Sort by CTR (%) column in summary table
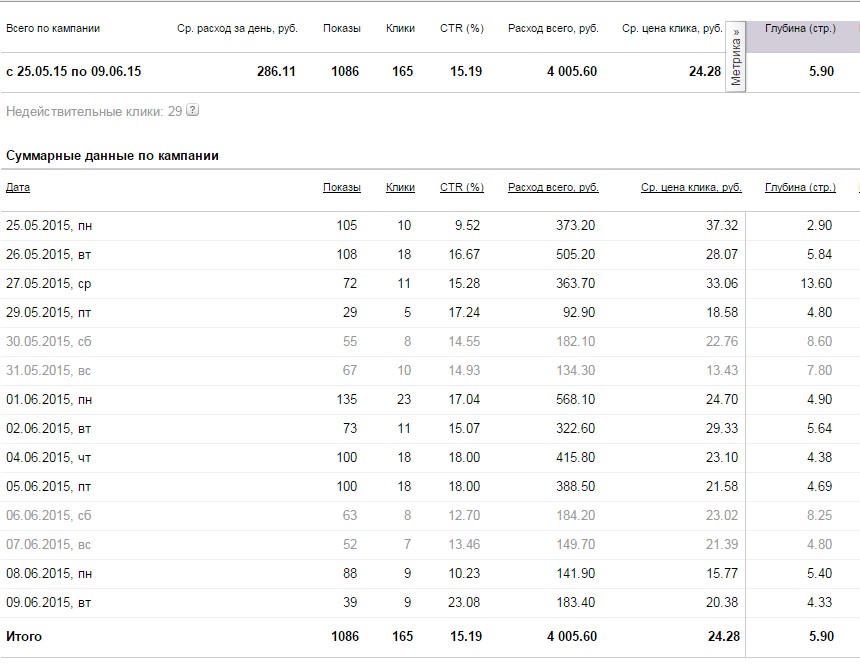The width and height of the screenshot is (860, 667). click(461, 187)
